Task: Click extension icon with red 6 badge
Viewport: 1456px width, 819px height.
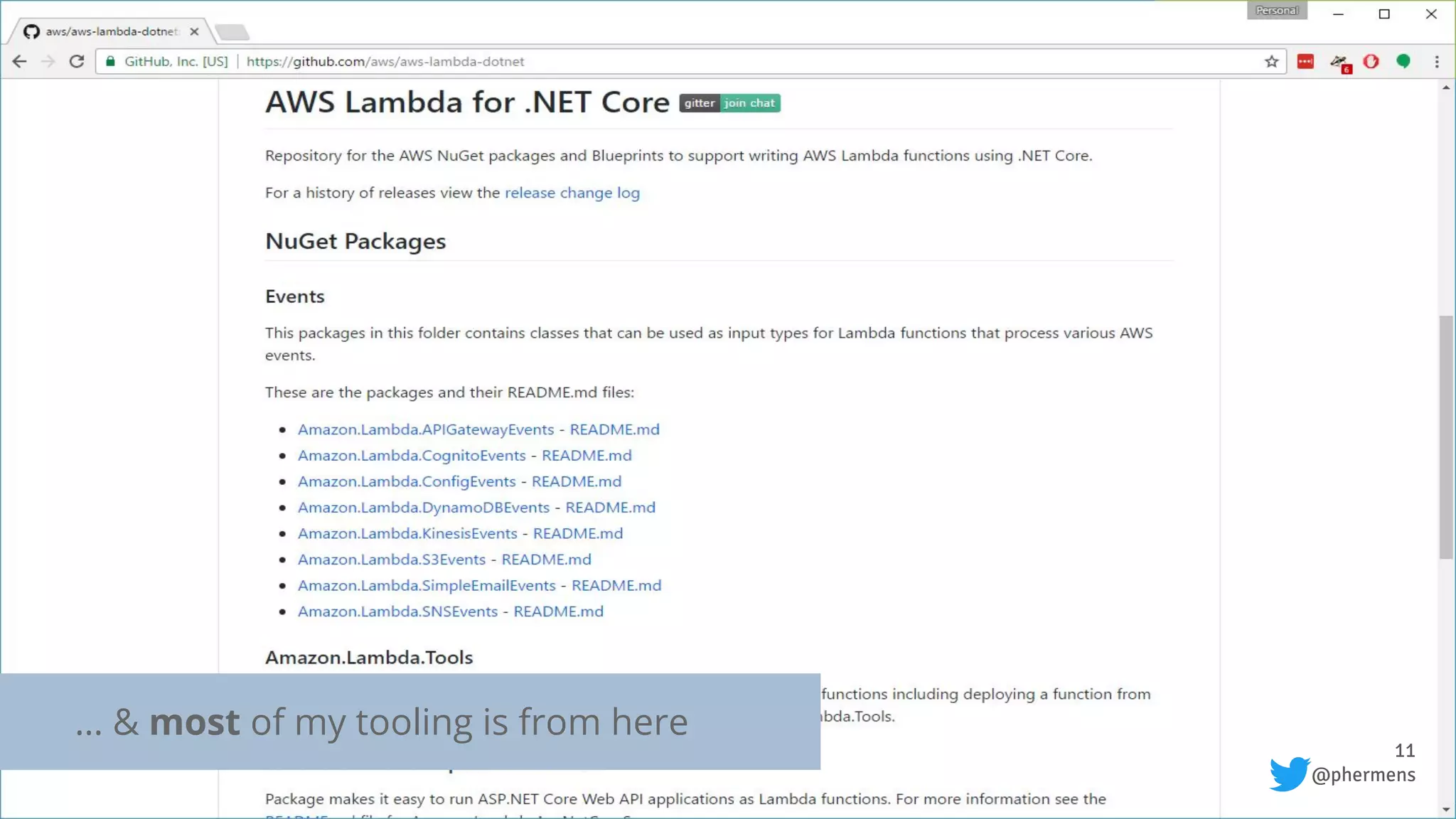Action: pos(1339,63)
